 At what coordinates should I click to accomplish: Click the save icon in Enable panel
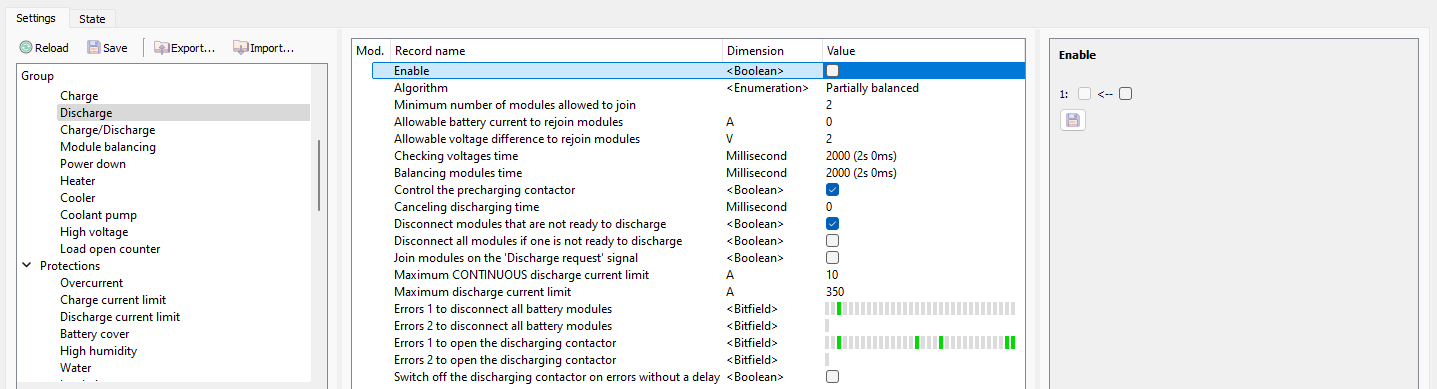(x=1072, y=120)
